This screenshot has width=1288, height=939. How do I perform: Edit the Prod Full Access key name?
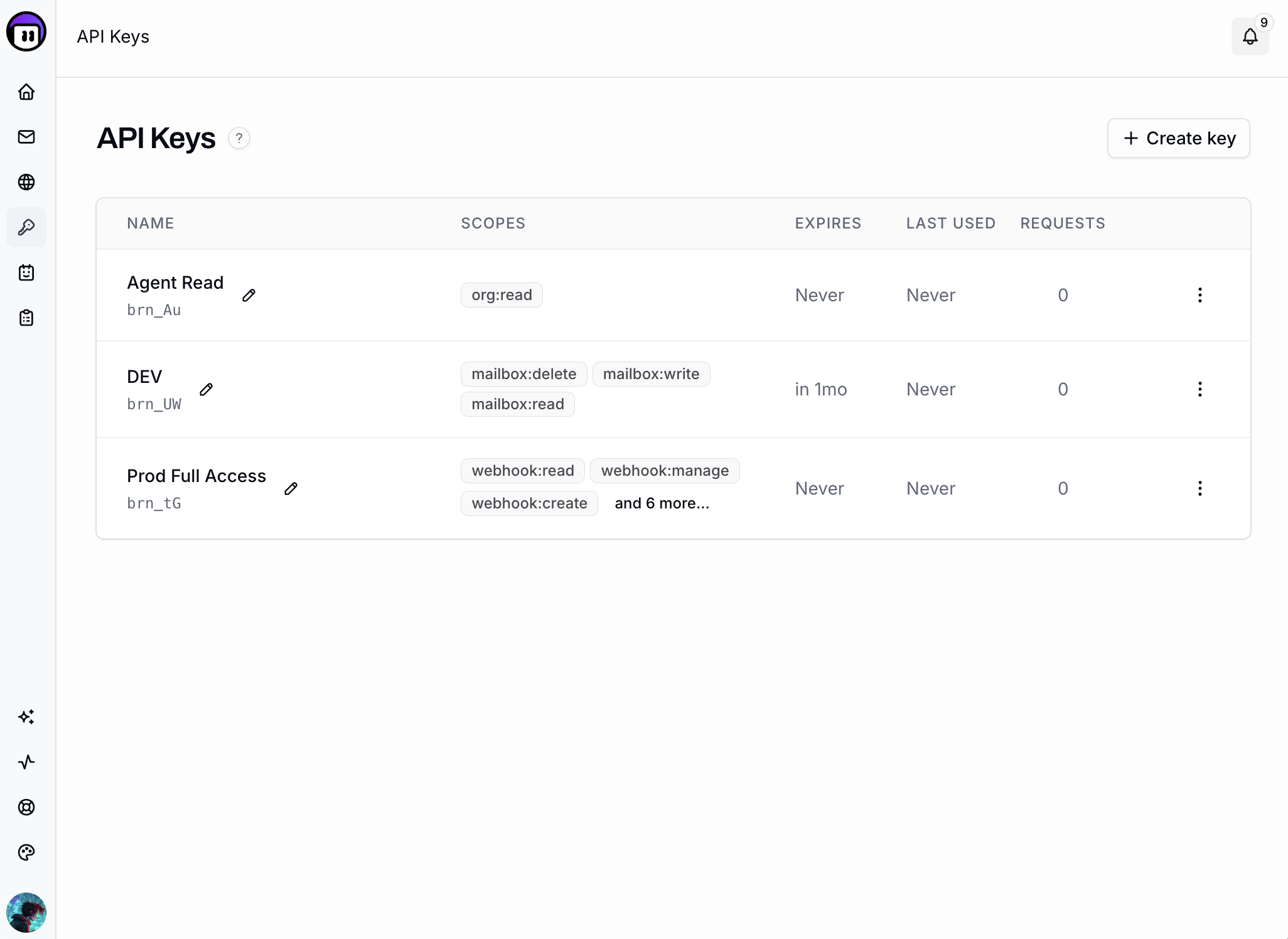pyautogui.click(x=291, y=488)
